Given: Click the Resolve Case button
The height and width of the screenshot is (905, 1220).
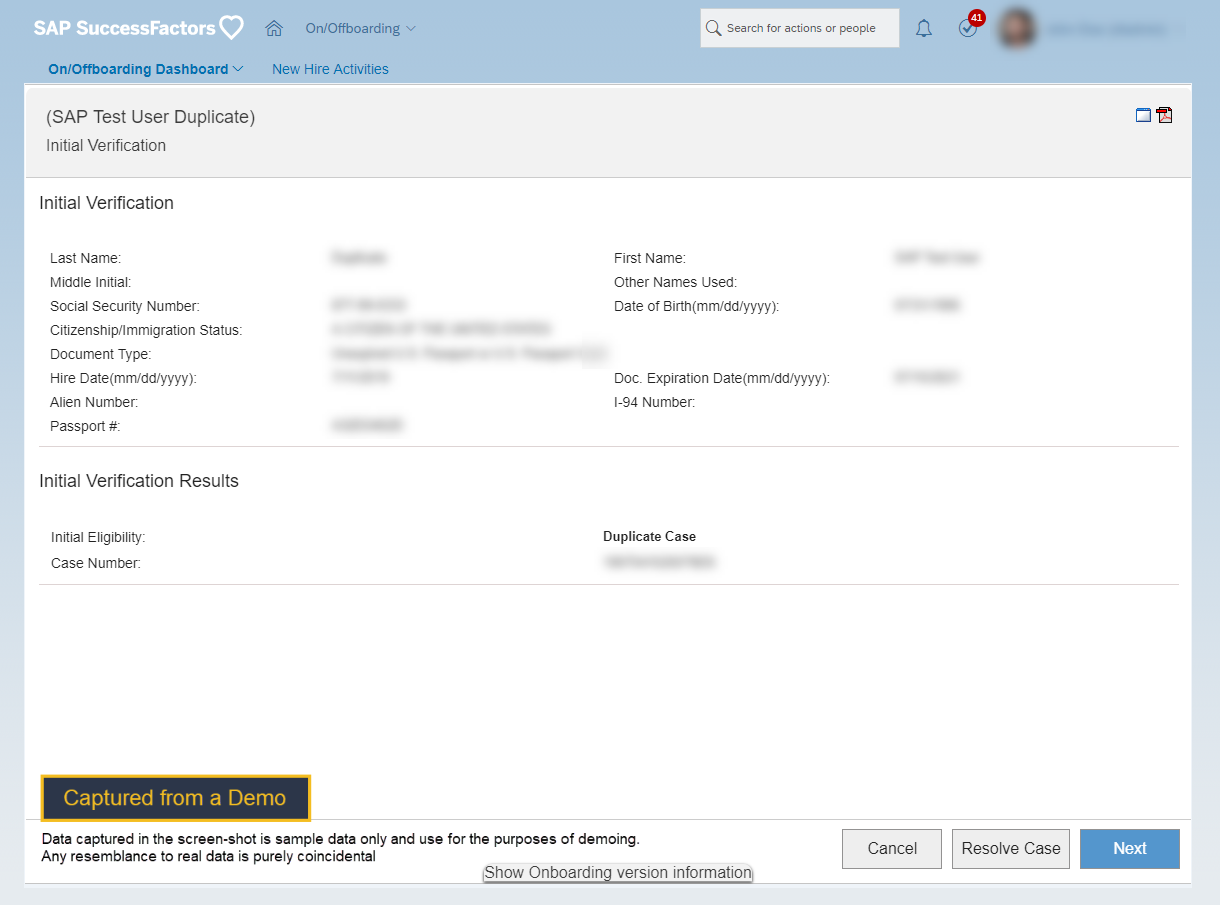Looking at the screenshot, I should [1011, 848].
